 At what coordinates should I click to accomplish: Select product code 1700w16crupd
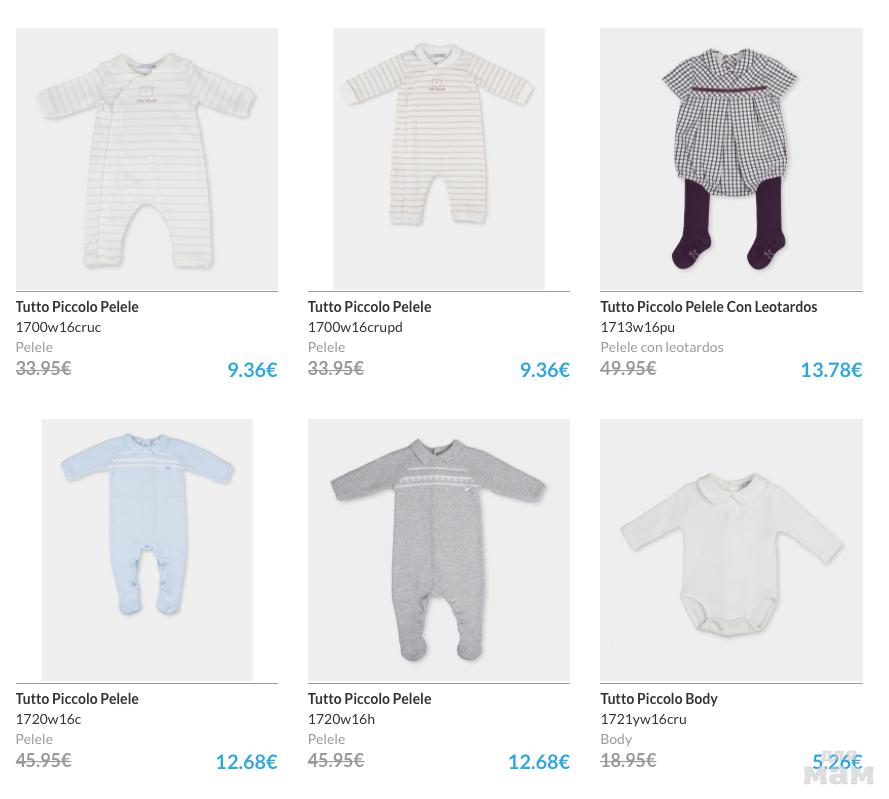(x=355, y=327)
